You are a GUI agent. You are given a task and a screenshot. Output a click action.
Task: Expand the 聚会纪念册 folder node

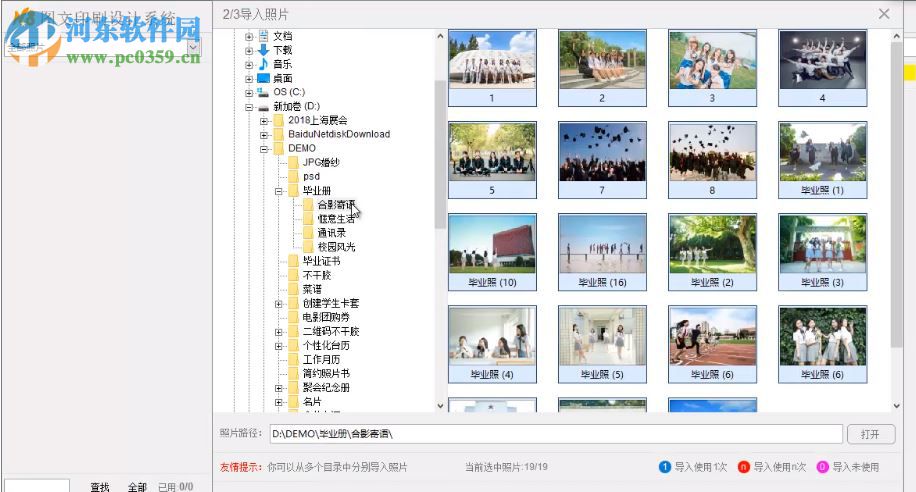(279, 388)
